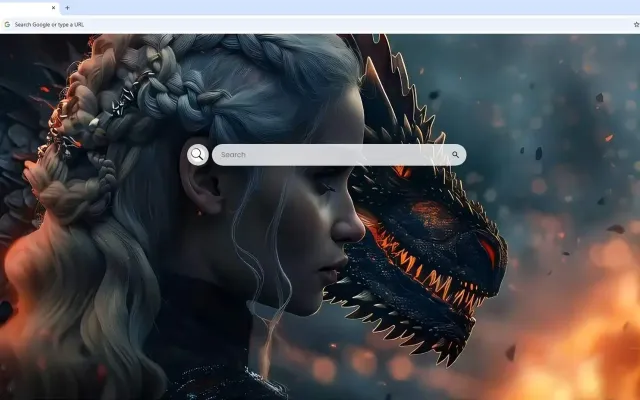Image resolution: width=640 pixels, height=400 pixels.
Task: Close the current browser tab
Action: (x=53, y=8)
